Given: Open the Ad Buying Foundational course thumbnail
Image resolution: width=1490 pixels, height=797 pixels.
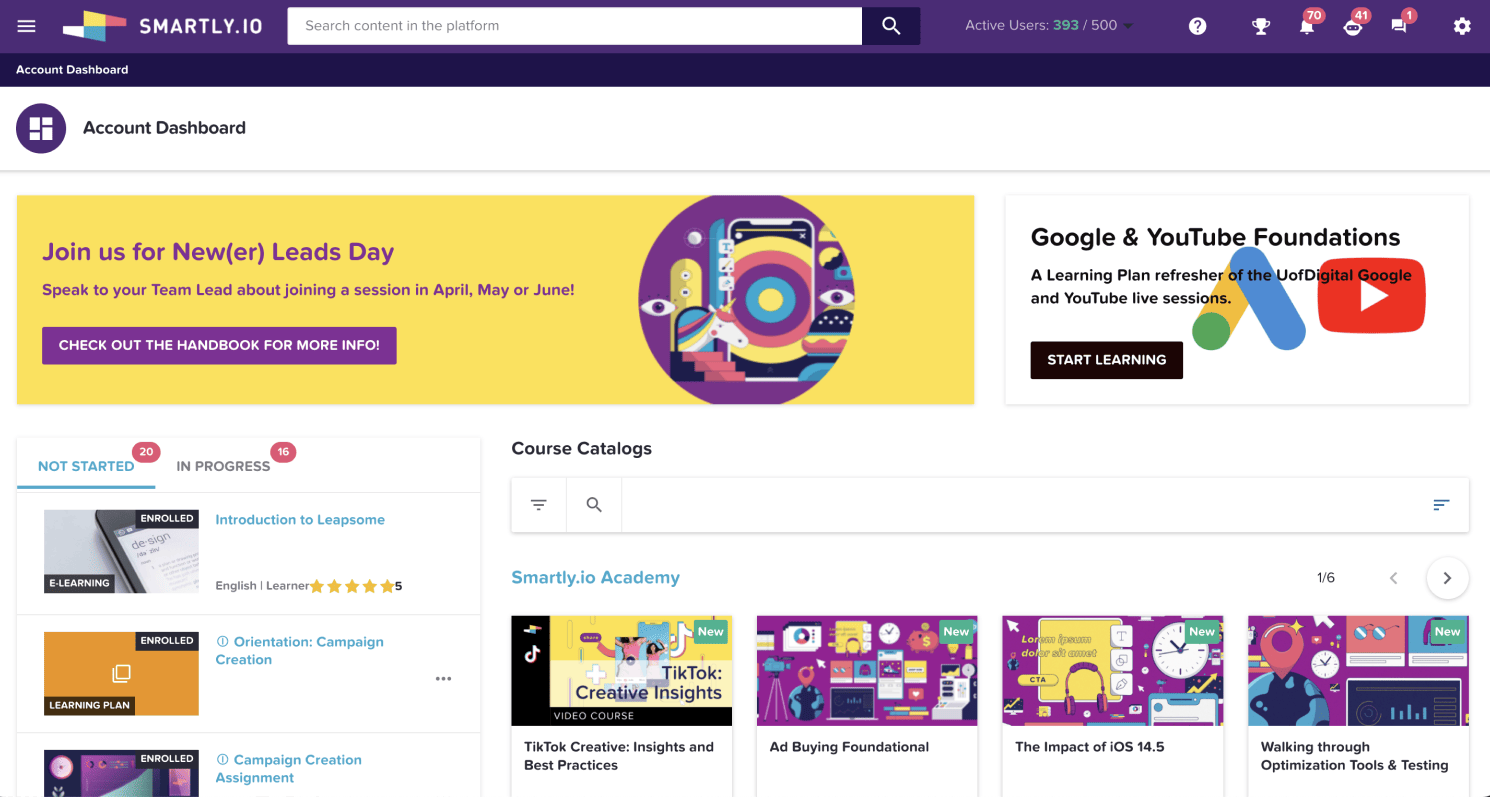Looking at the screenshot, I should coord(867,670).
